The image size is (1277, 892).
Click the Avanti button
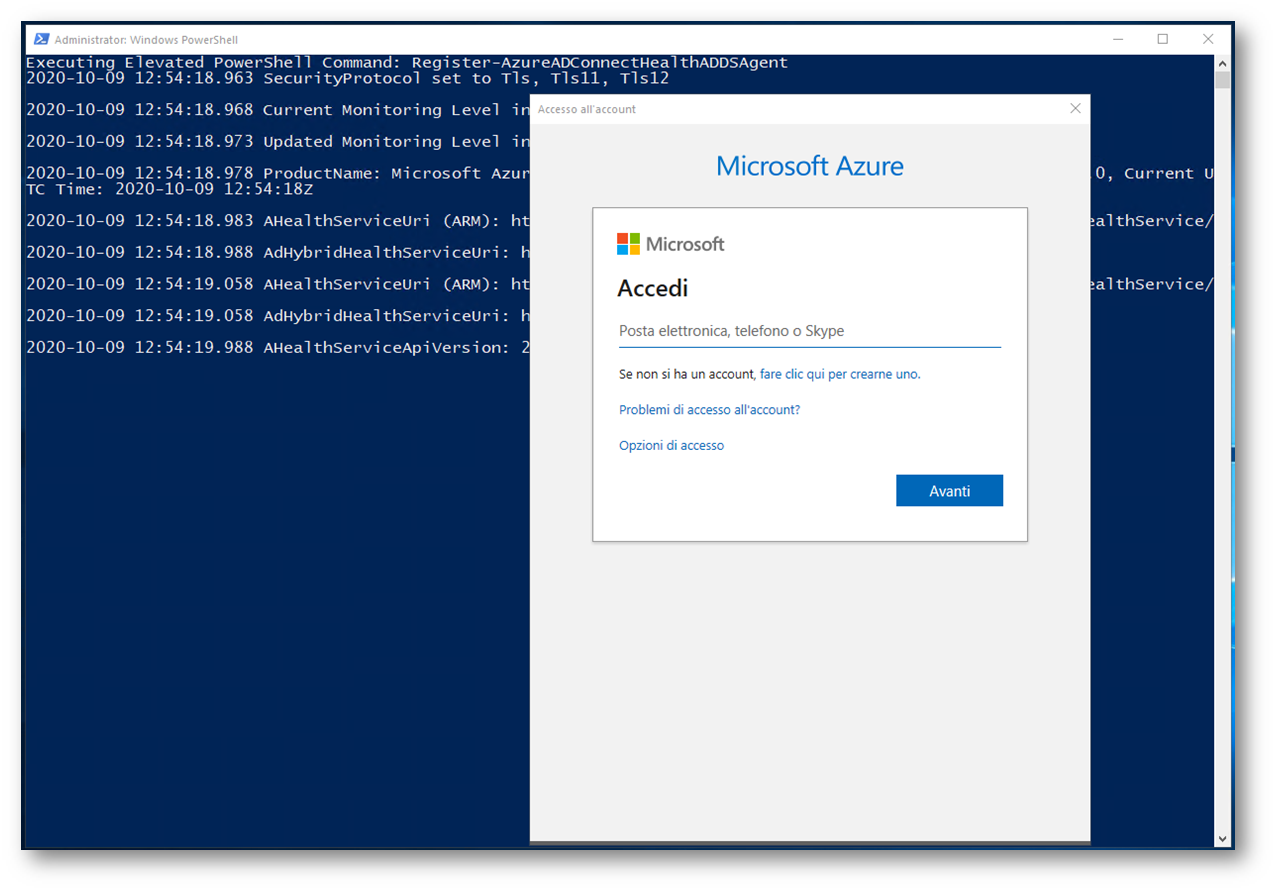pyautogui.click(x=949, y=491)
